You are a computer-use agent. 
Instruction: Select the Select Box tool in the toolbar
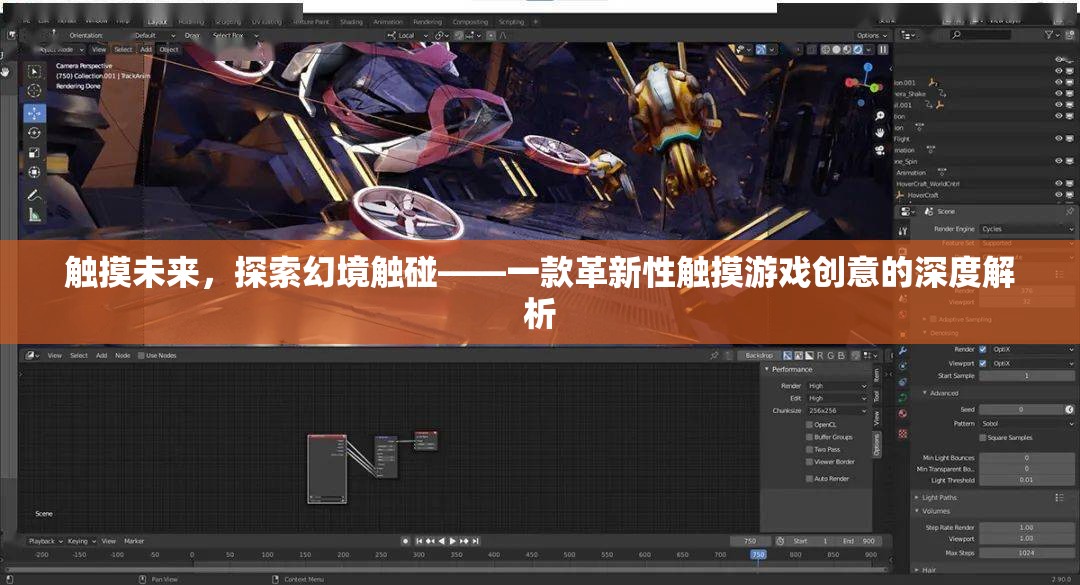pyautogui.click(x=34, y=72)
